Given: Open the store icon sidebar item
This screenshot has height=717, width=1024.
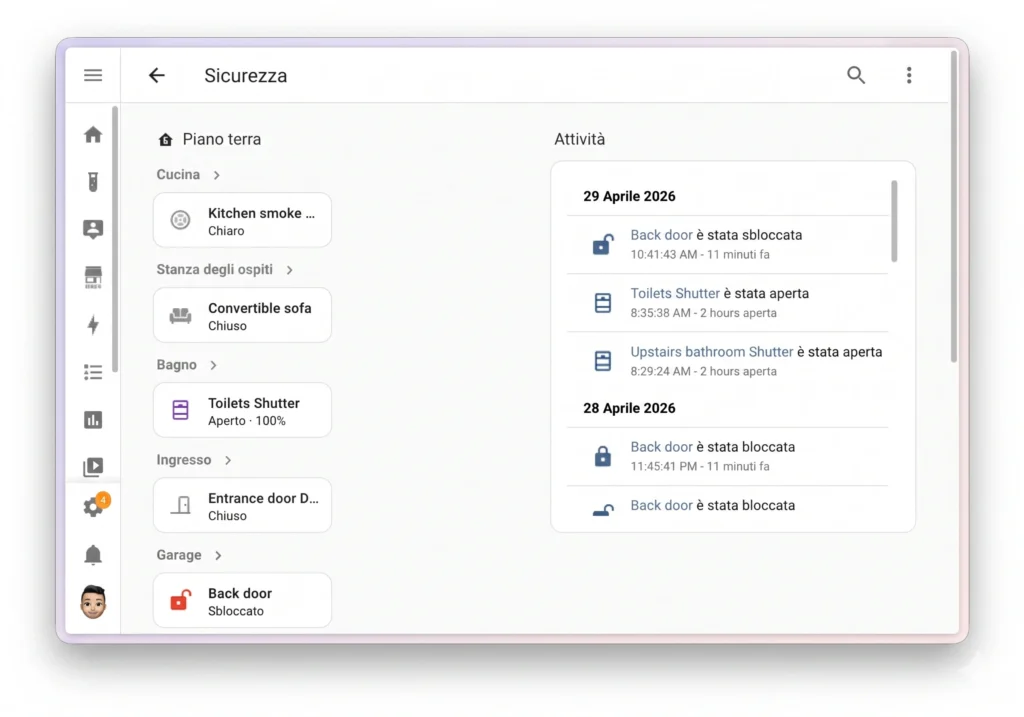Looking at the screenshot, I should [93, 277].
